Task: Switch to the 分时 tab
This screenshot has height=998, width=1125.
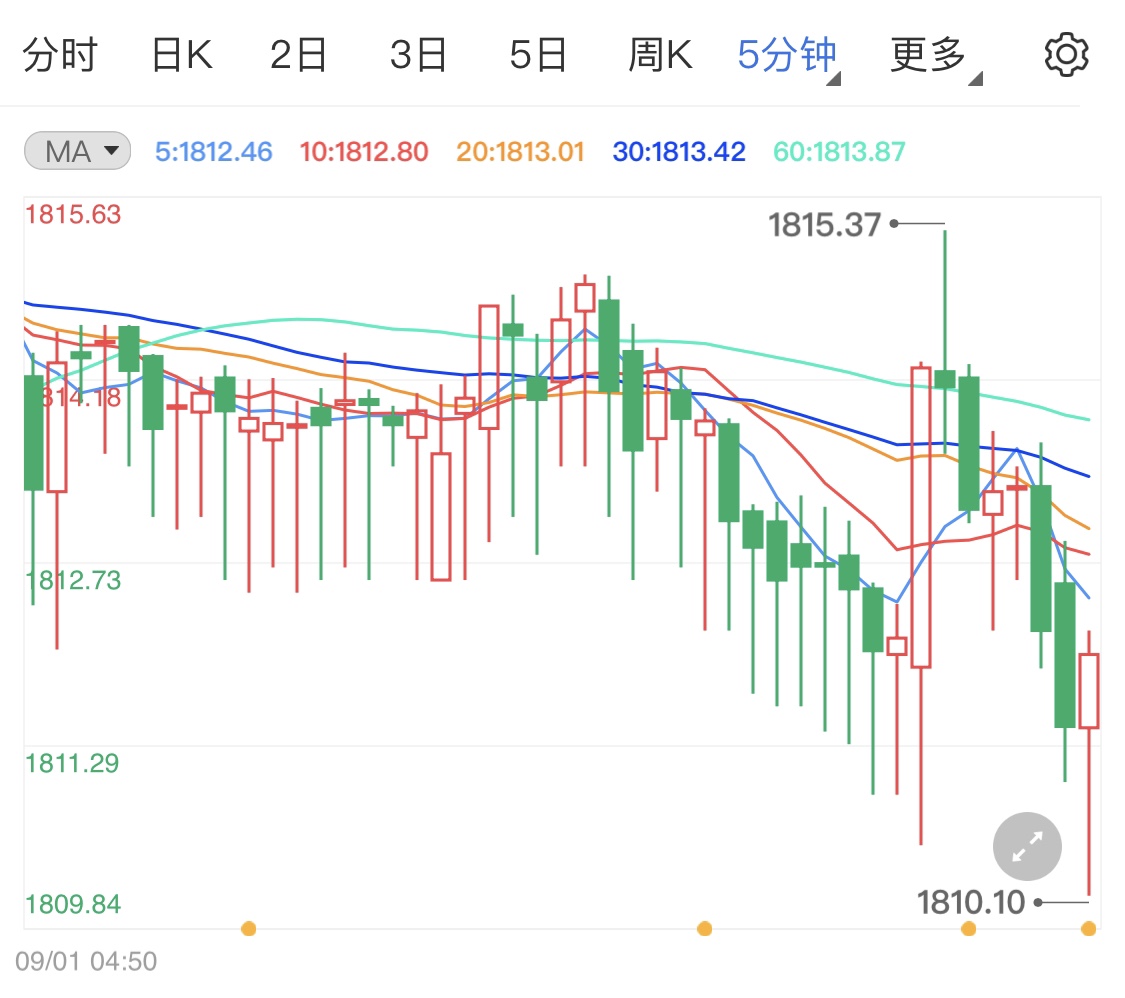Action: pyautogui.click(x=60, y=55)
